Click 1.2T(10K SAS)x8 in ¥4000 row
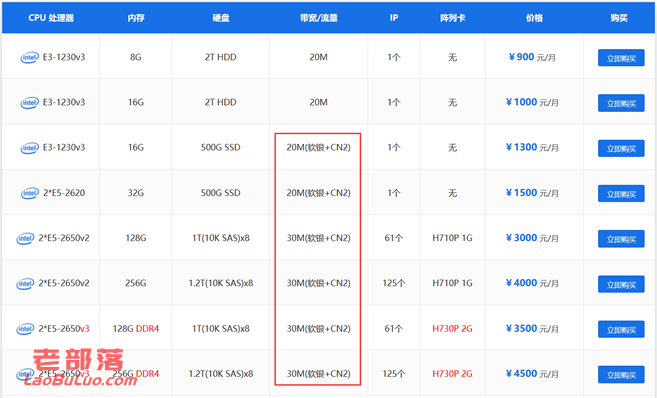 coord(220,283)
